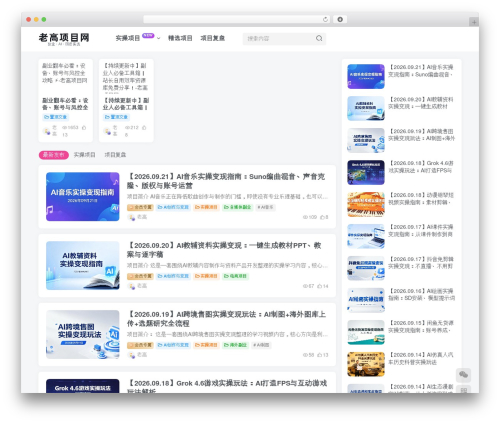
Task: Open the 实操项目 navigation menu
Action: (x=128, y=38)
